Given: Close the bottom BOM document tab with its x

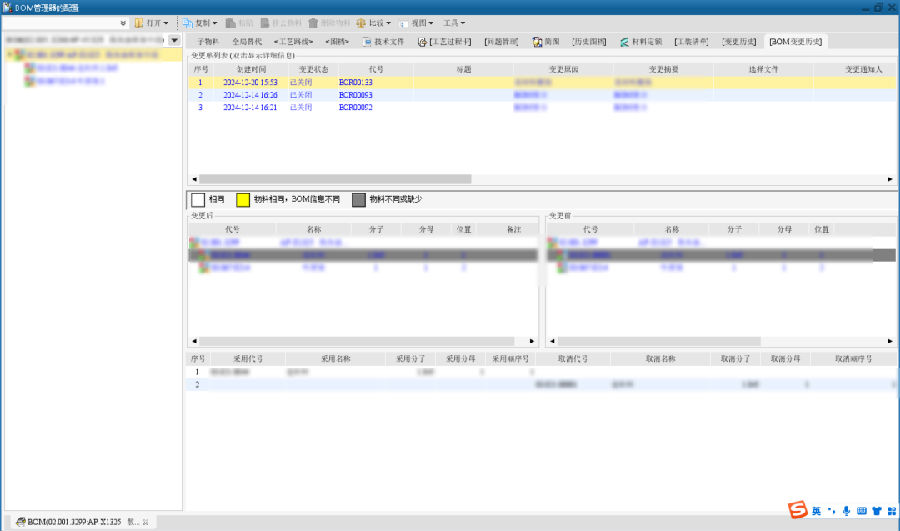Looking at the screenshot, I should [145, 522].
